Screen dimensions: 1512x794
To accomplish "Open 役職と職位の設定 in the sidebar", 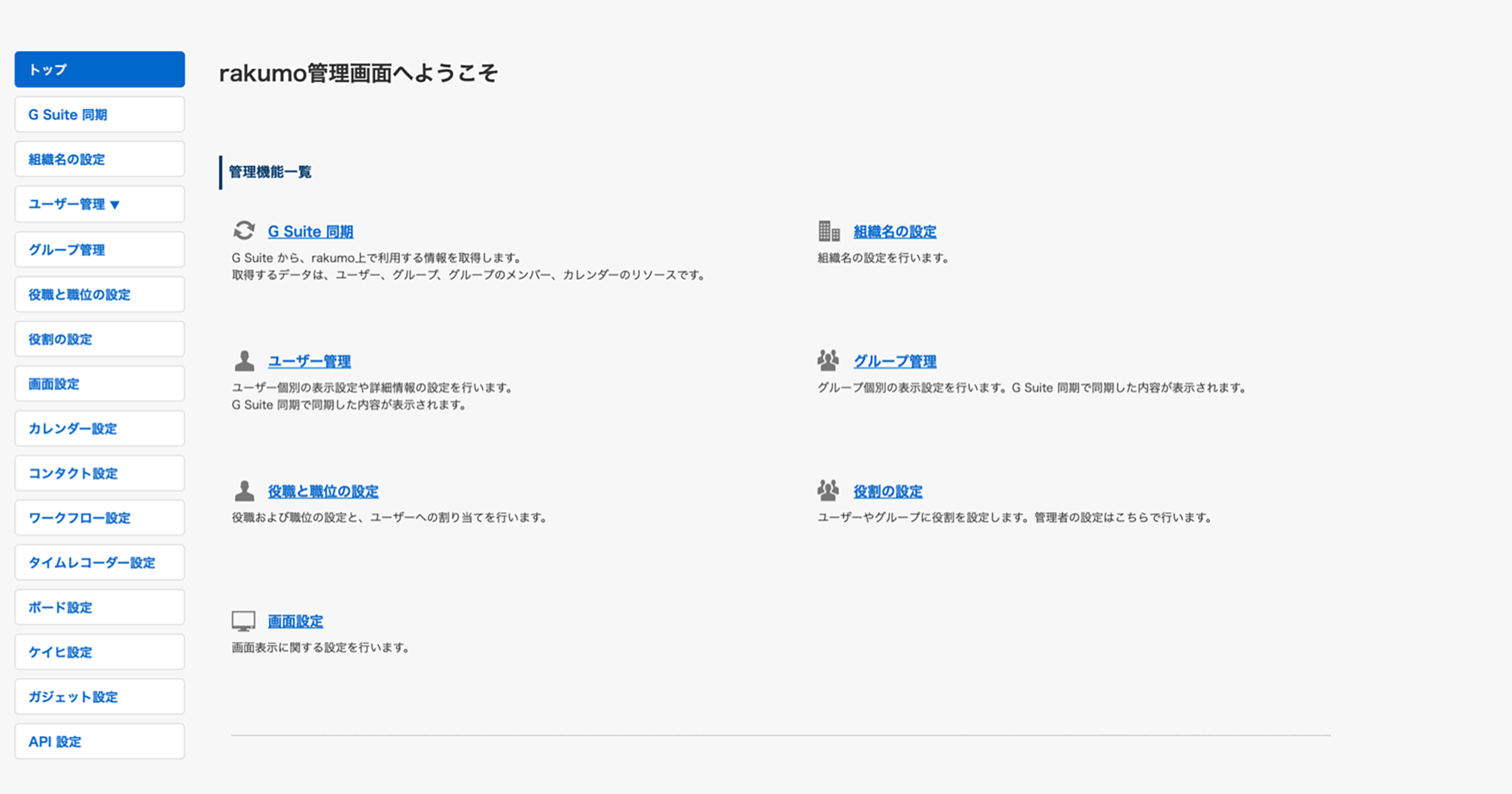I will pos(100,294).
